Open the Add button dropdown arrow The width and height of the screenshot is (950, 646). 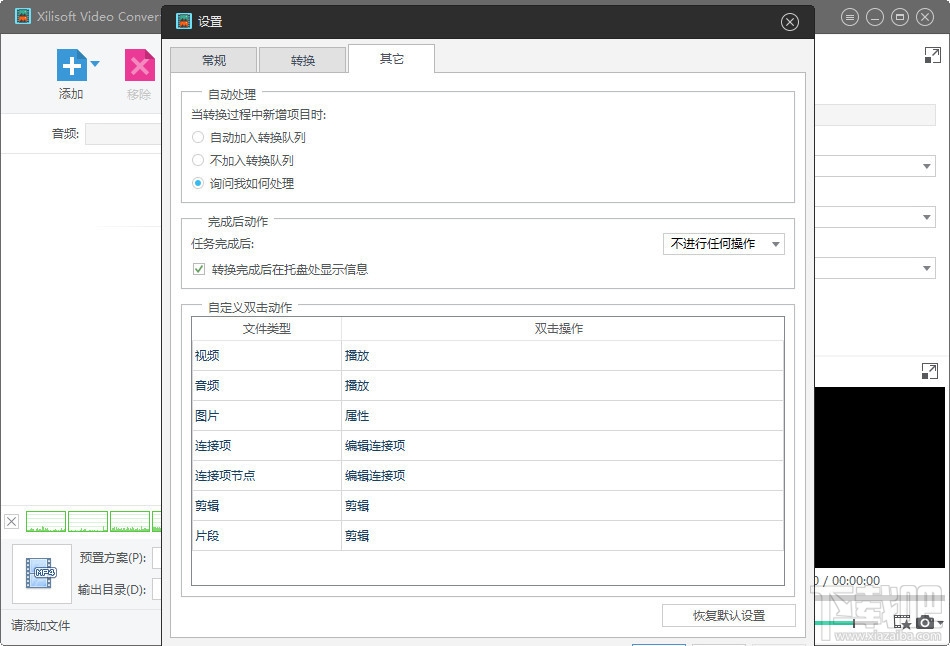tap(95, 64)
